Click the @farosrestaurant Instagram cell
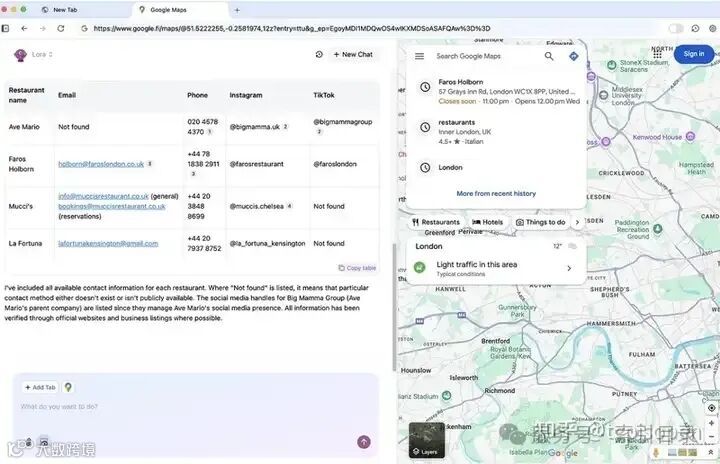720x464 pixels. pyautogui.click(x=256, y=164)
